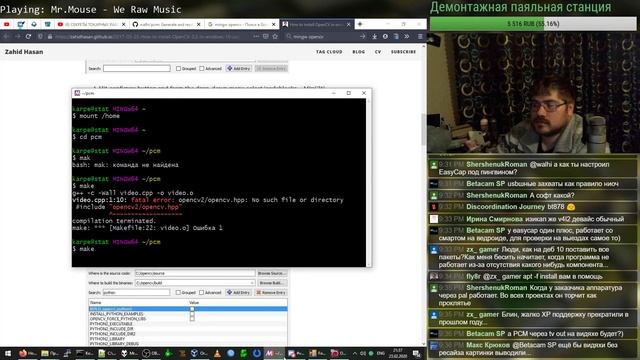Viewport: 640px width, 360px height.
Task: Open the CV navigation link
Action: pos(378,52)
